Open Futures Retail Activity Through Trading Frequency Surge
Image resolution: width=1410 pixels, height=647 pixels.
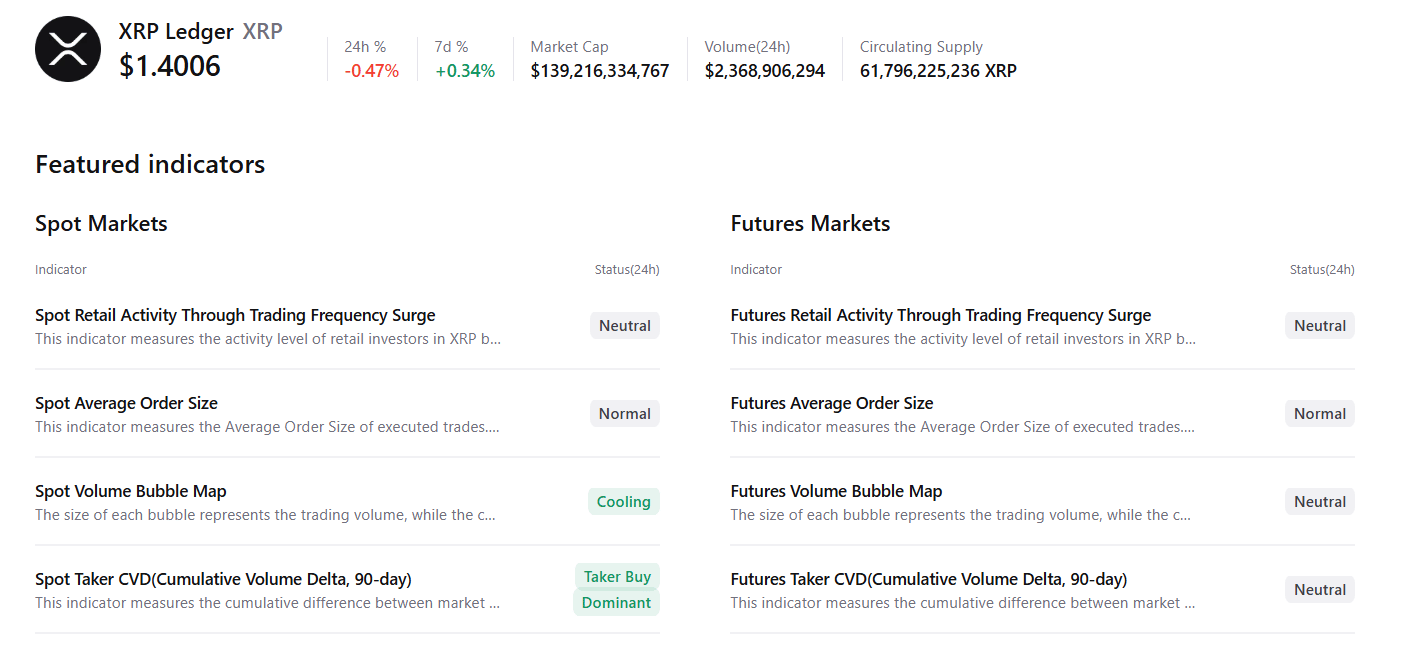[x=941, y=315]
